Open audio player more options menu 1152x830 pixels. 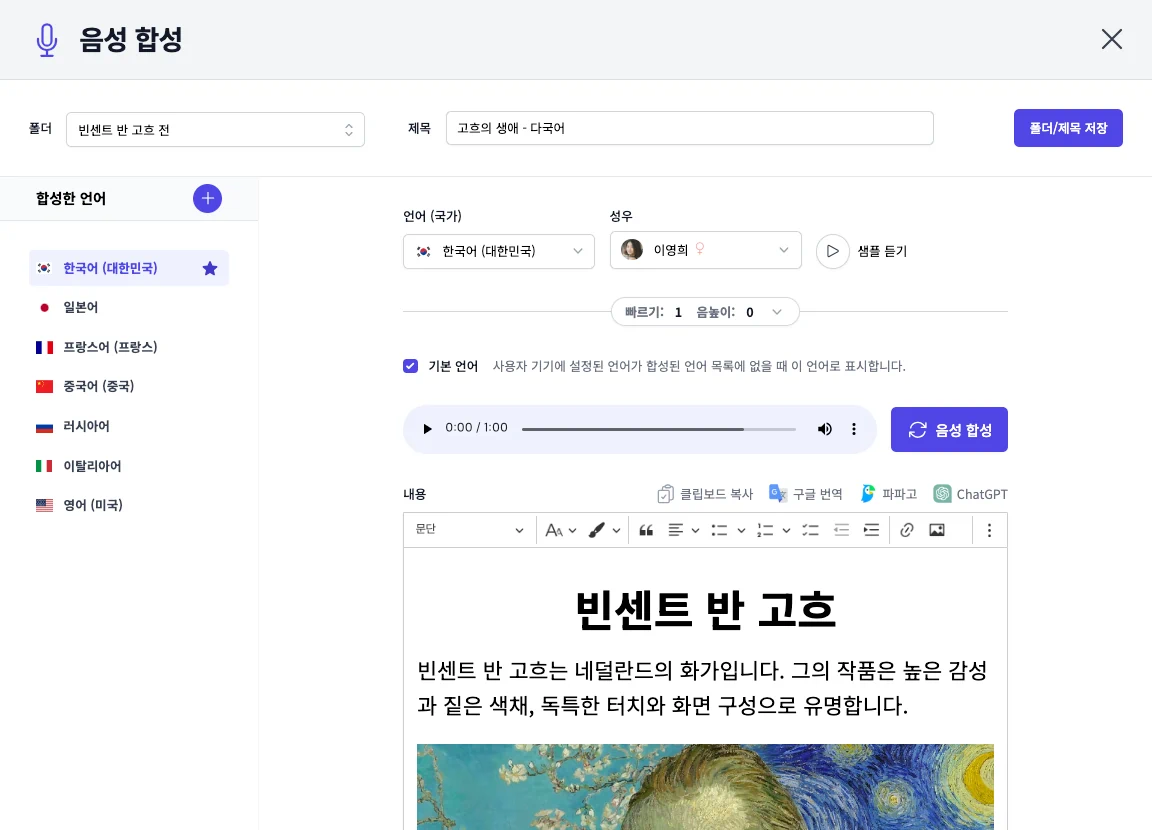854,429
